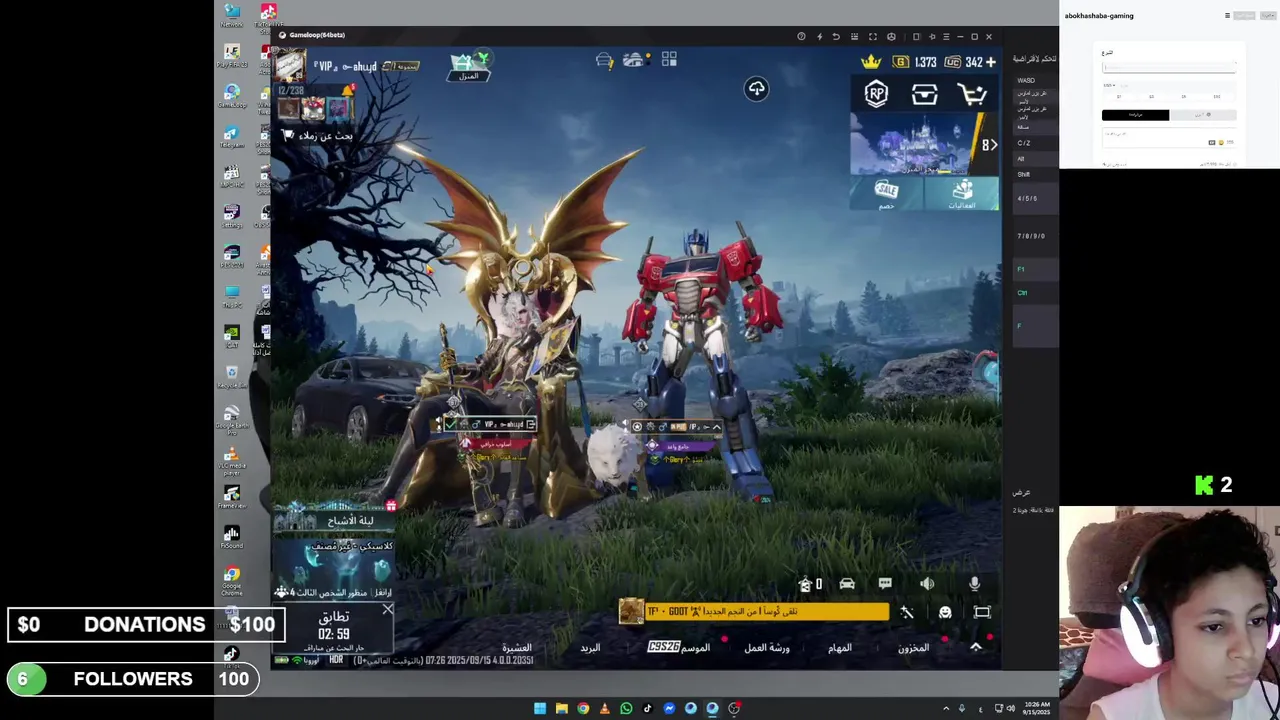Cancel matchmaking with the X button
The image size is (1280, 720).
click(387, 609)
